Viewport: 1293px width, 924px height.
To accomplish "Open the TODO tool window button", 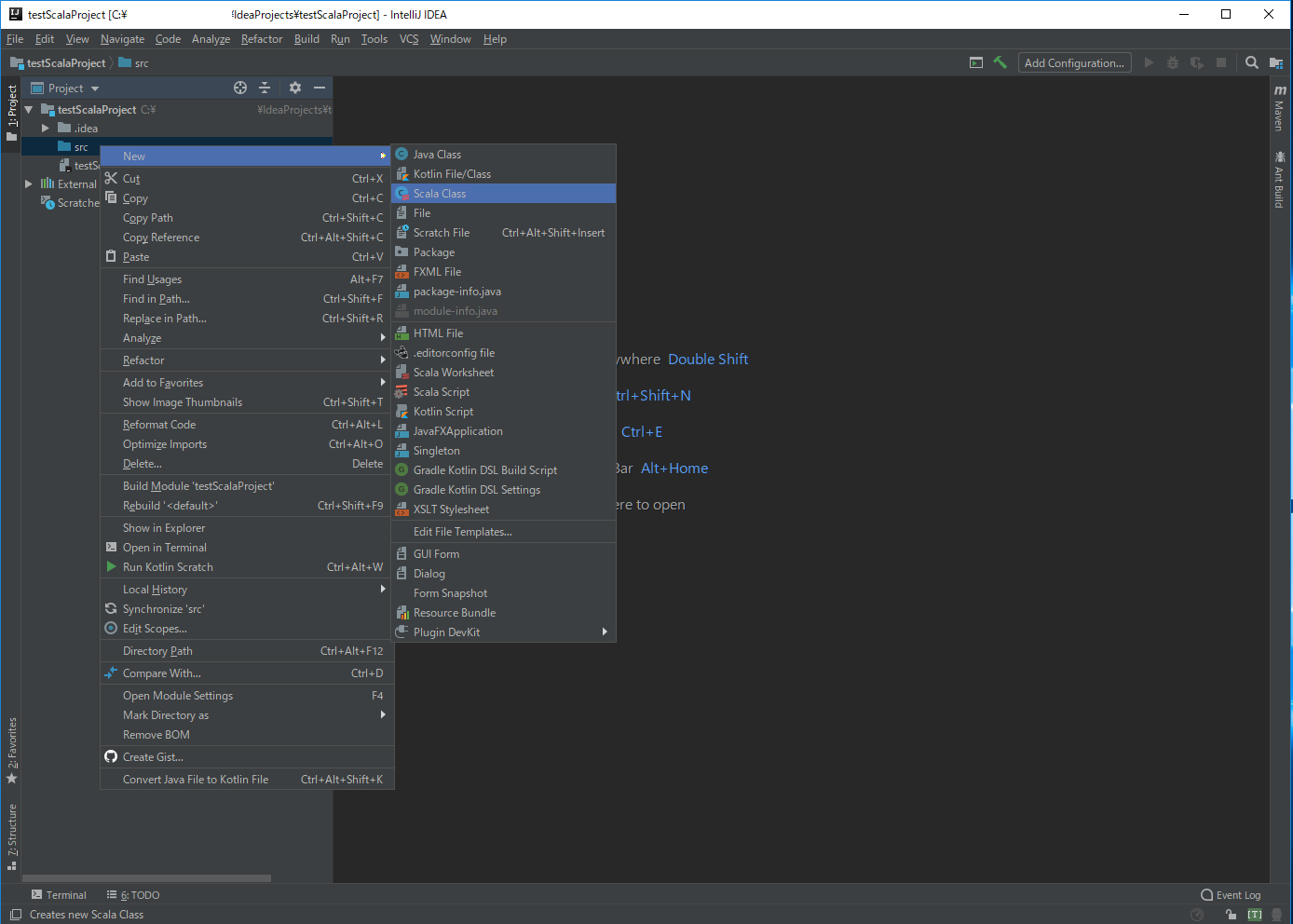I will point(133,895).
